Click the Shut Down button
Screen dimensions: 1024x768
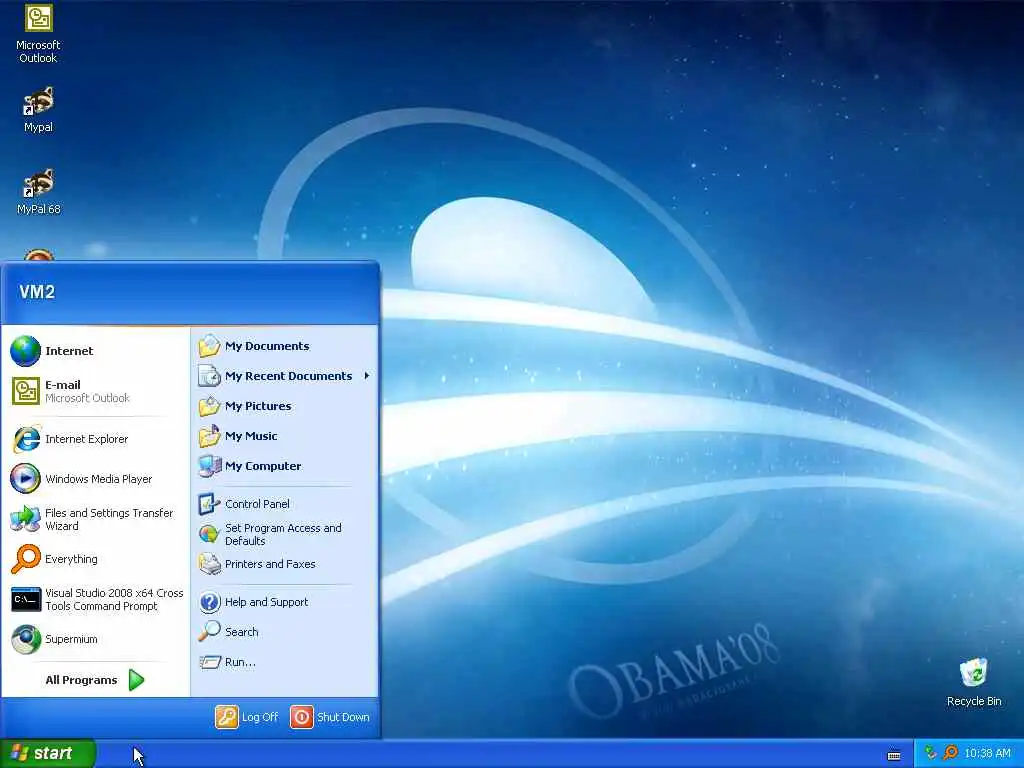pyautogui.click(x=330, y=717)
